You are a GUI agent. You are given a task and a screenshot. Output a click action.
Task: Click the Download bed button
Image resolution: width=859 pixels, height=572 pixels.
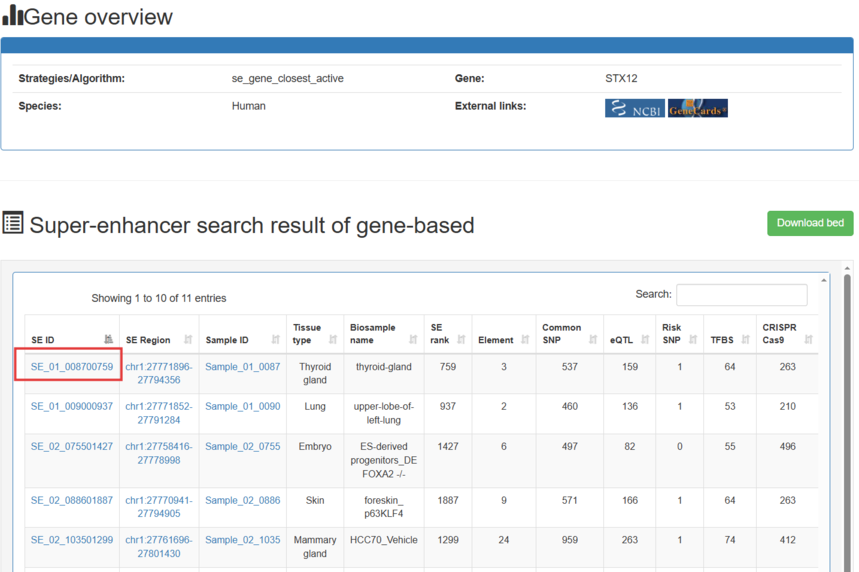809,223
